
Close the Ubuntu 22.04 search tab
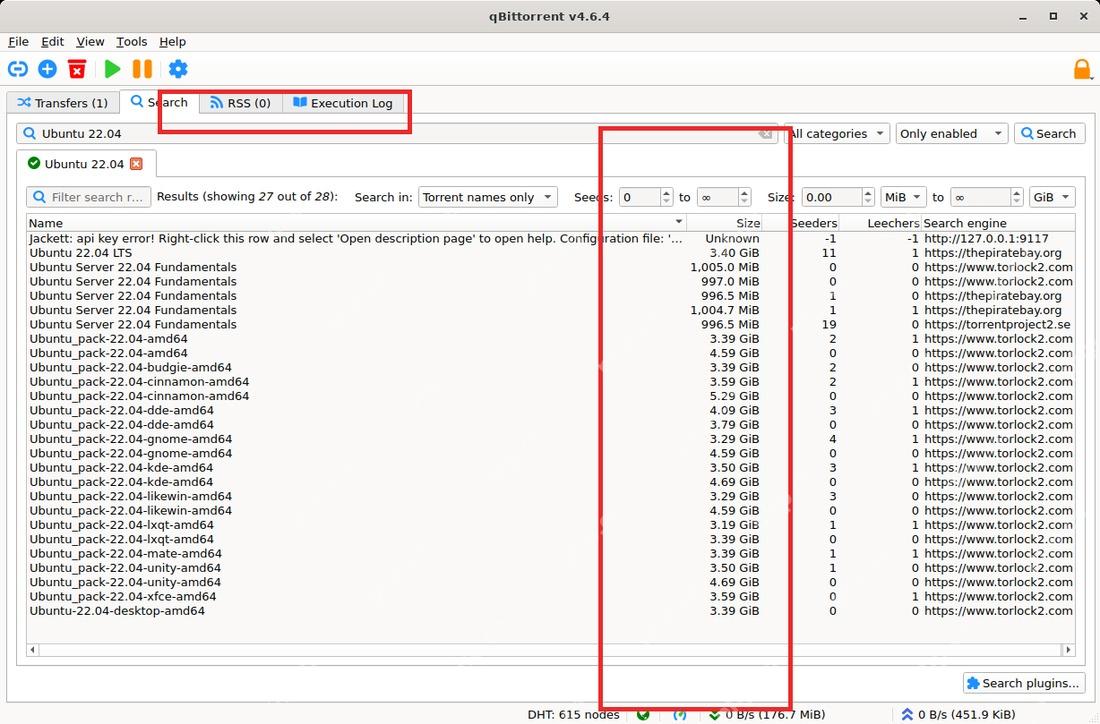[x=136, y=163]
